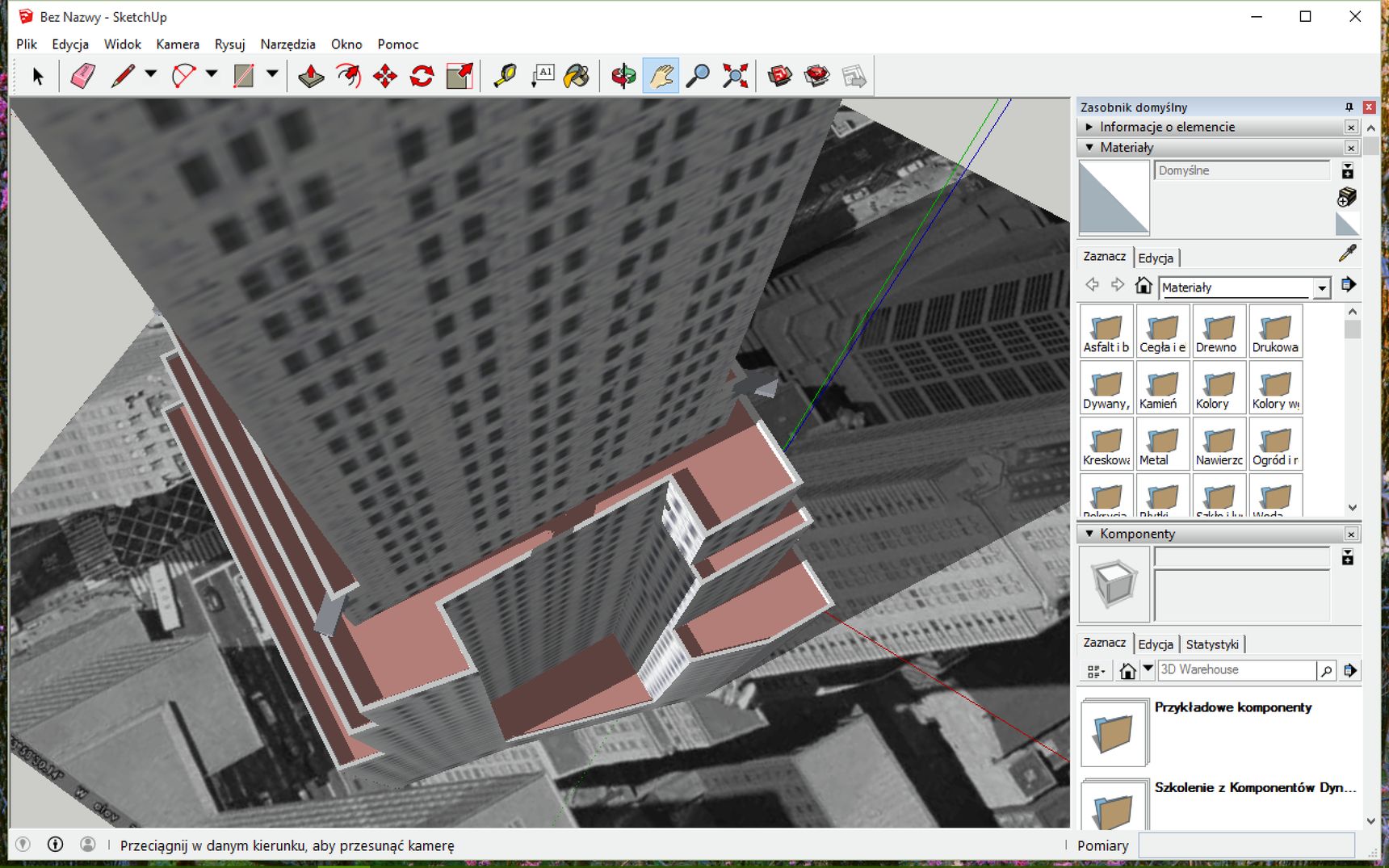Click the default material preview swatch

[1114, 198]
